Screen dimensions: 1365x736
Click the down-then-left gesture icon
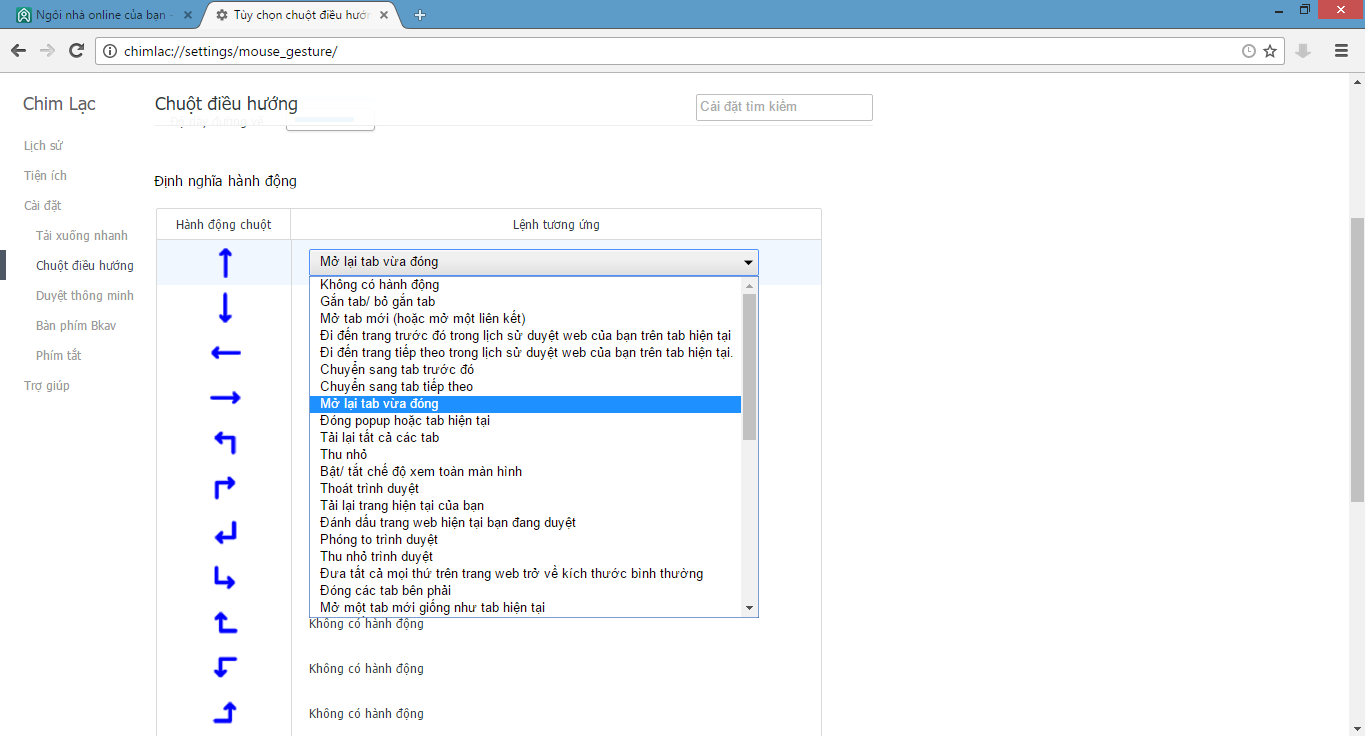(x=225, y=533)
